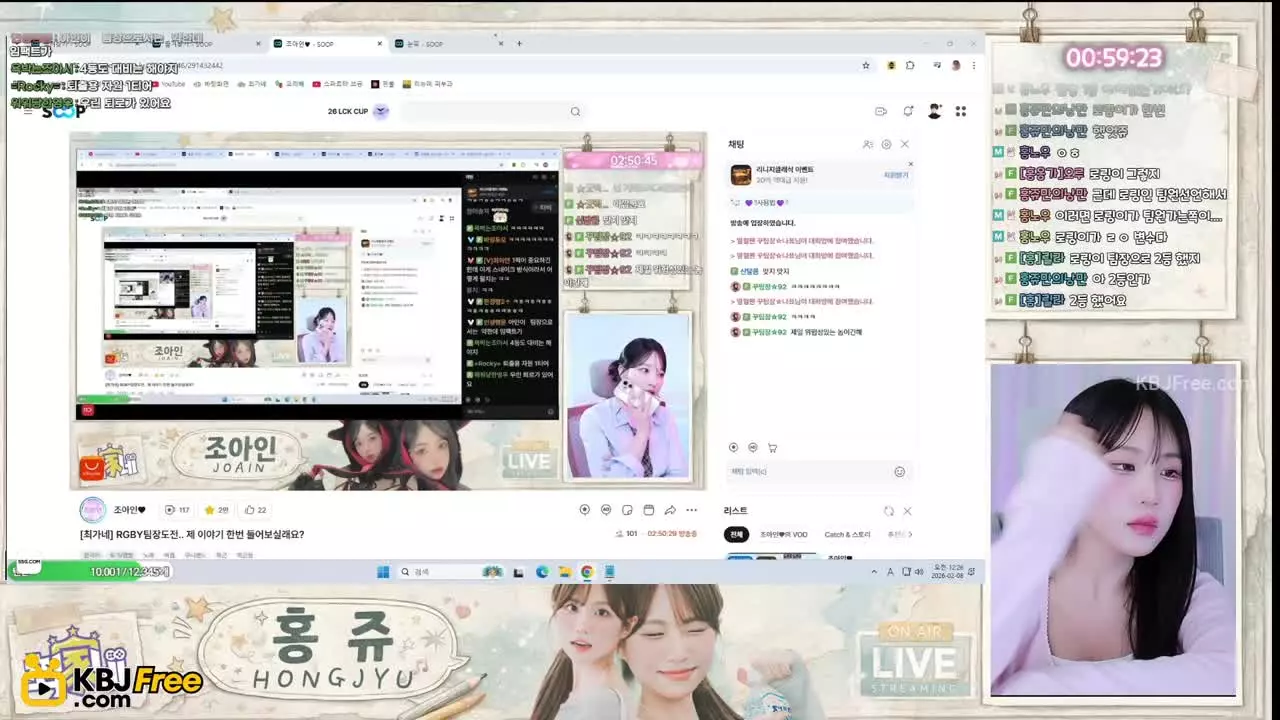Screen dimensions: 1280x720
Task: Click the SOOP logo
Action: (x=63, y=112)
